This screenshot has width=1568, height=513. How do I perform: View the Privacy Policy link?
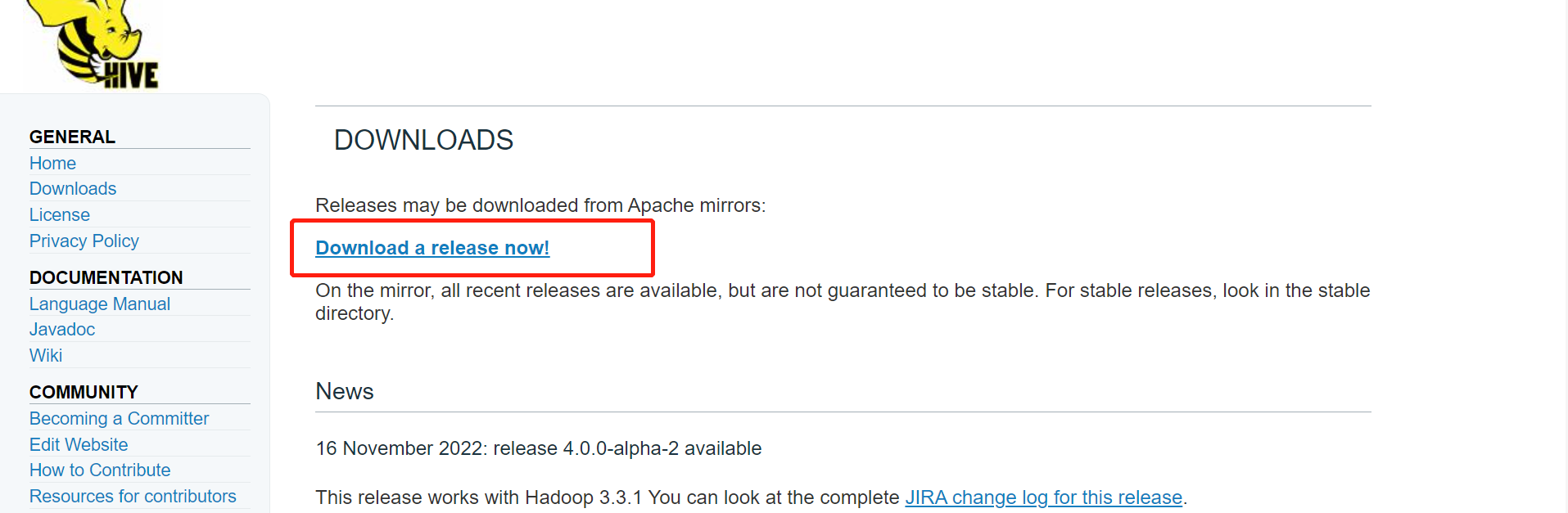[x=84, y=241]
